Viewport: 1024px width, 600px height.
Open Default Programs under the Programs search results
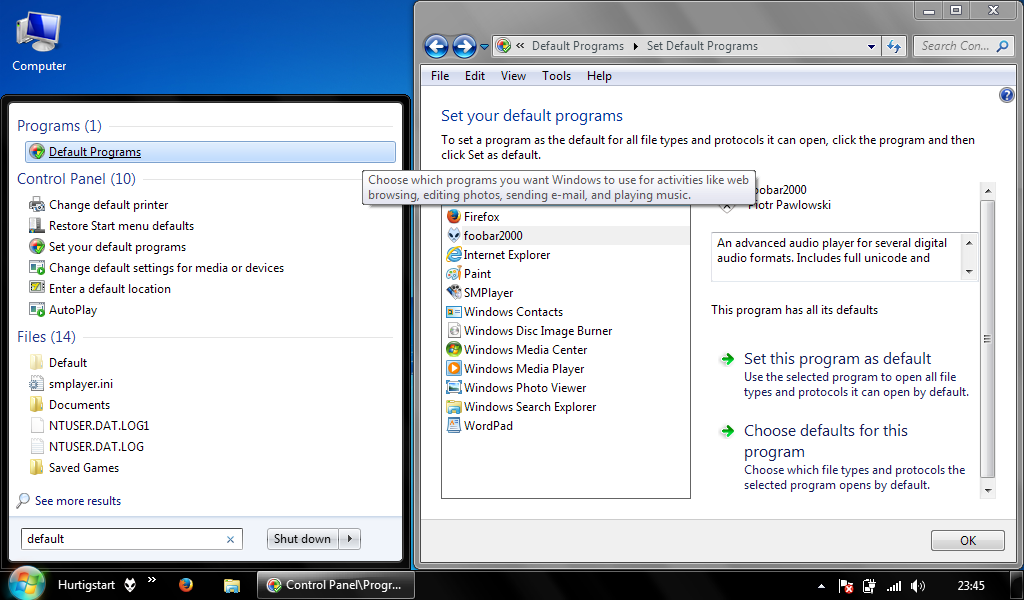(x=210, y=152)
